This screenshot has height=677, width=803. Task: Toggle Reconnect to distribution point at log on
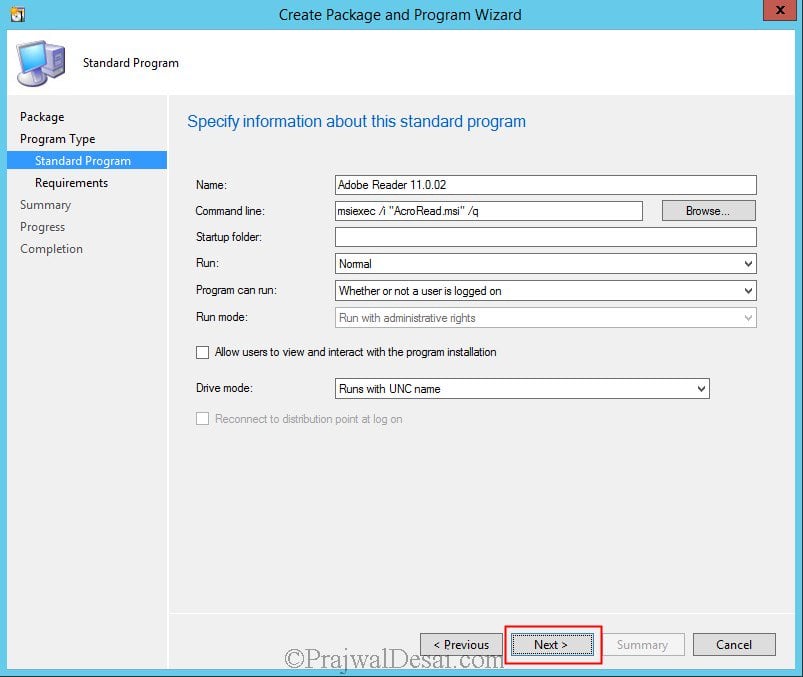(202, 419)
